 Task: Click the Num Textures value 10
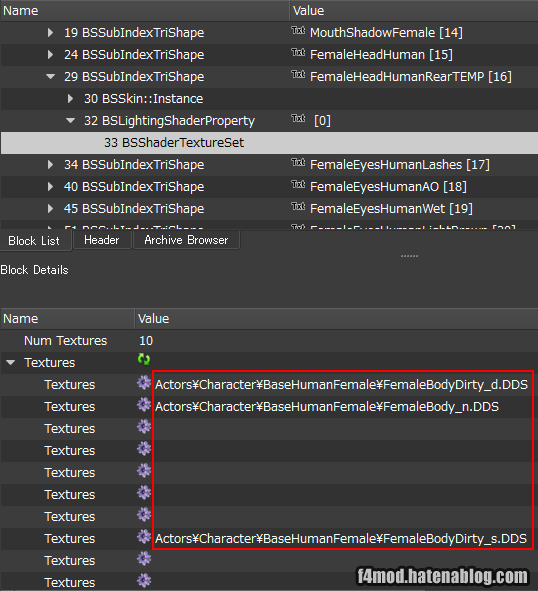pyautogui.click(x=146, y=341)
